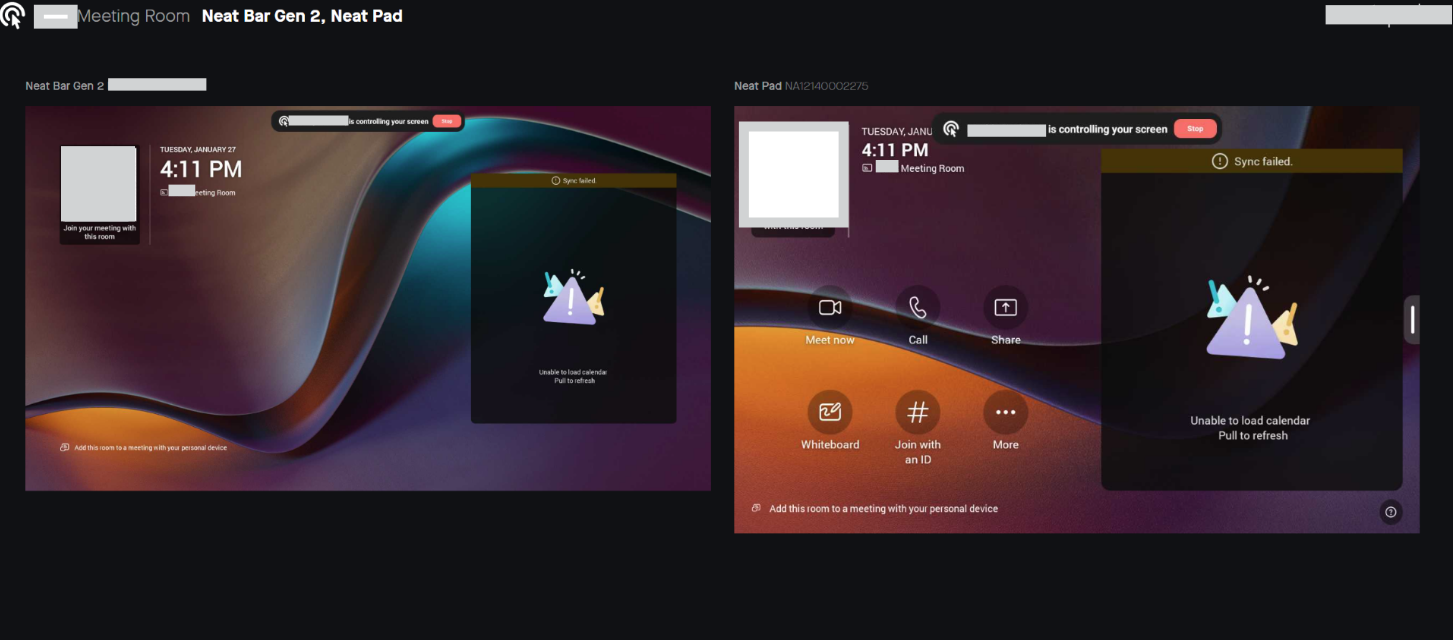1453x640 pixels.
Task: Open the Whiteboard icon
Action: [x=830, y=412]
